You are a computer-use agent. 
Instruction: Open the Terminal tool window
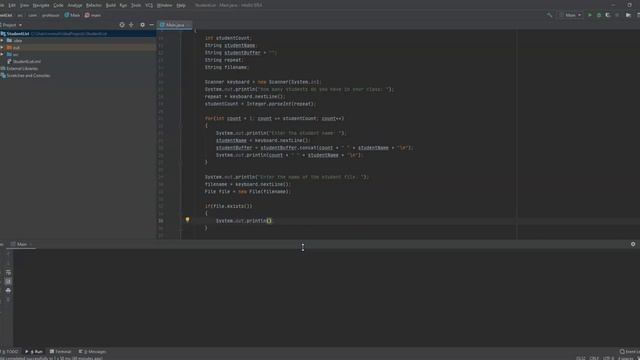(x=60, y=351)
